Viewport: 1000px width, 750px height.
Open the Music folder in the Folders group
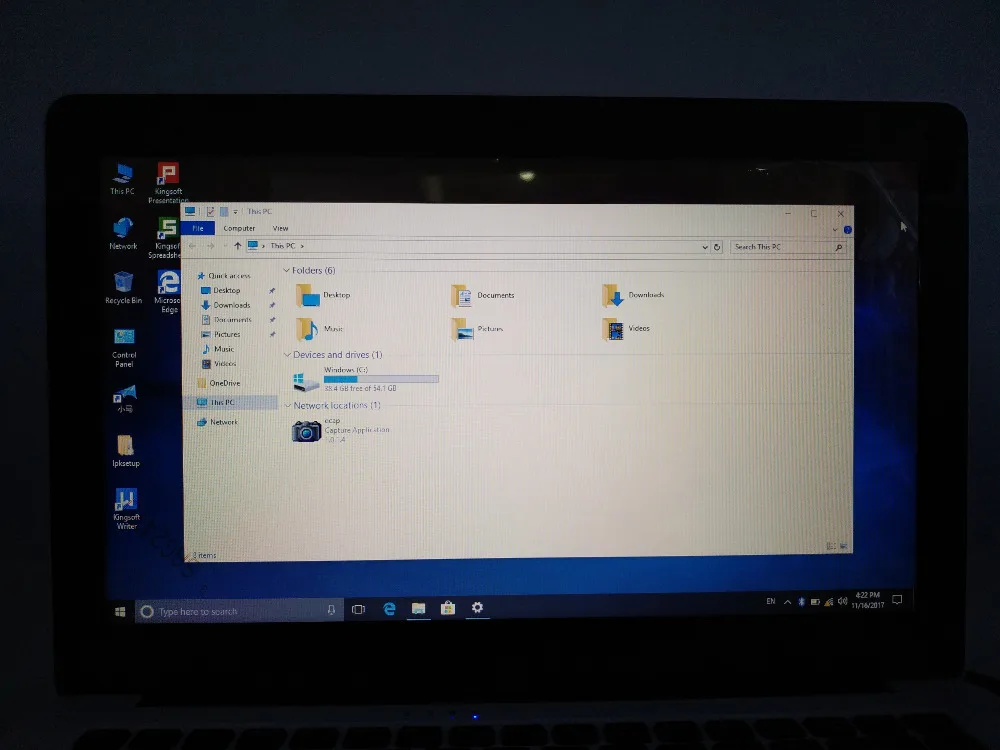pos(320,329)
